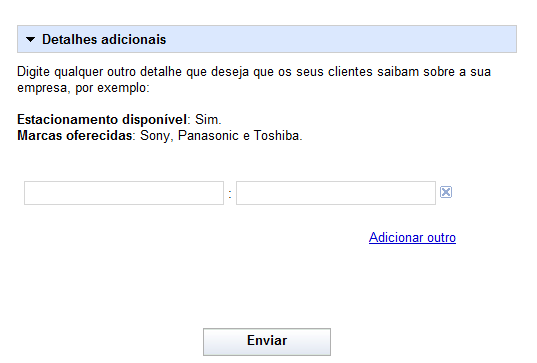The image size is (537, 363).
Task: Click the instruction paragraph starting with Digite qualquer
Action: [x=254, y=80]
